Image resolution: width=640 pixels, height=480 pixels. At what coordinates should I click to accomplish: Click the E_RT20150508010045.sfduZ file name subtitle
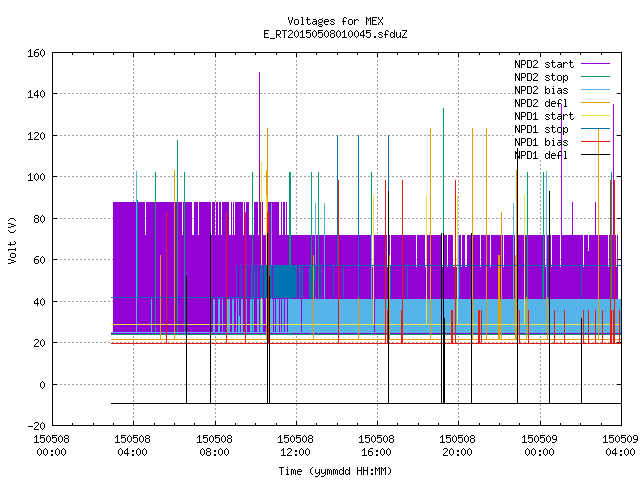point(335,34)
